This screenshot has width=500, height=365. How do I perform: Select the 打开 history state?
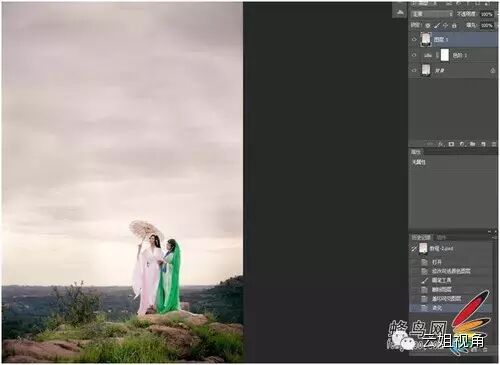click(451, 262)
